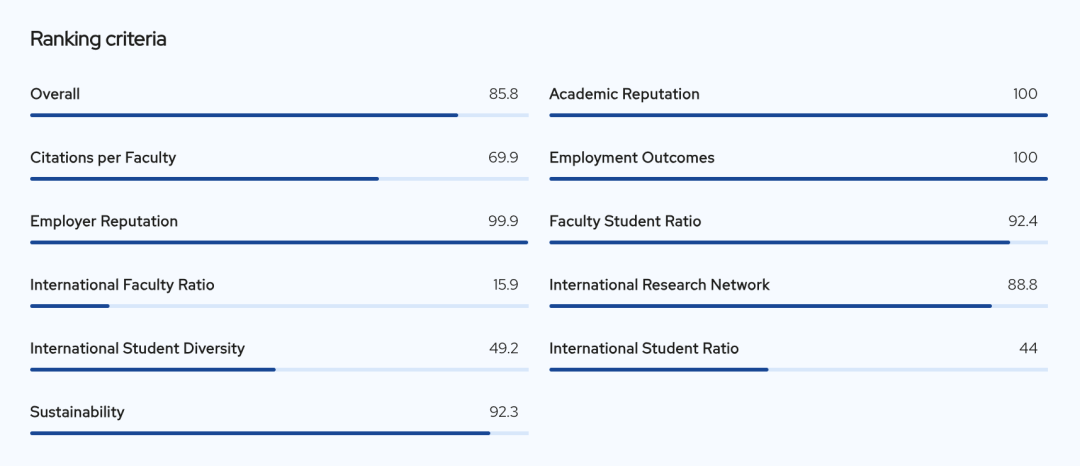The height and width of the screenshot is (466, 1080).
Task: Click the Ranking criteria heading
Action: [x=98, y=39]
